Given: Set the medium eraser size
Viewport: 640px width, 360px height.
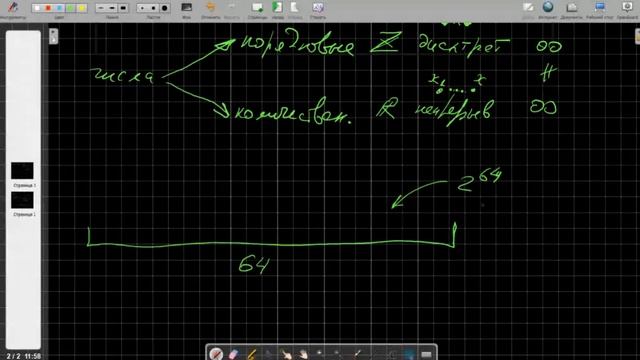Looking at the screenshot, I should tap(153, 8).
